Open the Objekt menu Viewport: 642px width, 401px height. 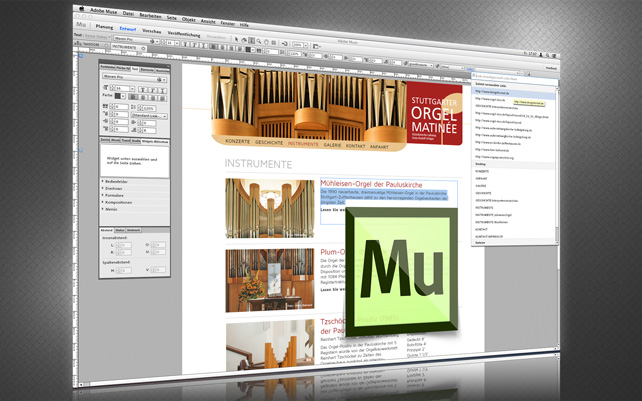(x=189, y=19)
